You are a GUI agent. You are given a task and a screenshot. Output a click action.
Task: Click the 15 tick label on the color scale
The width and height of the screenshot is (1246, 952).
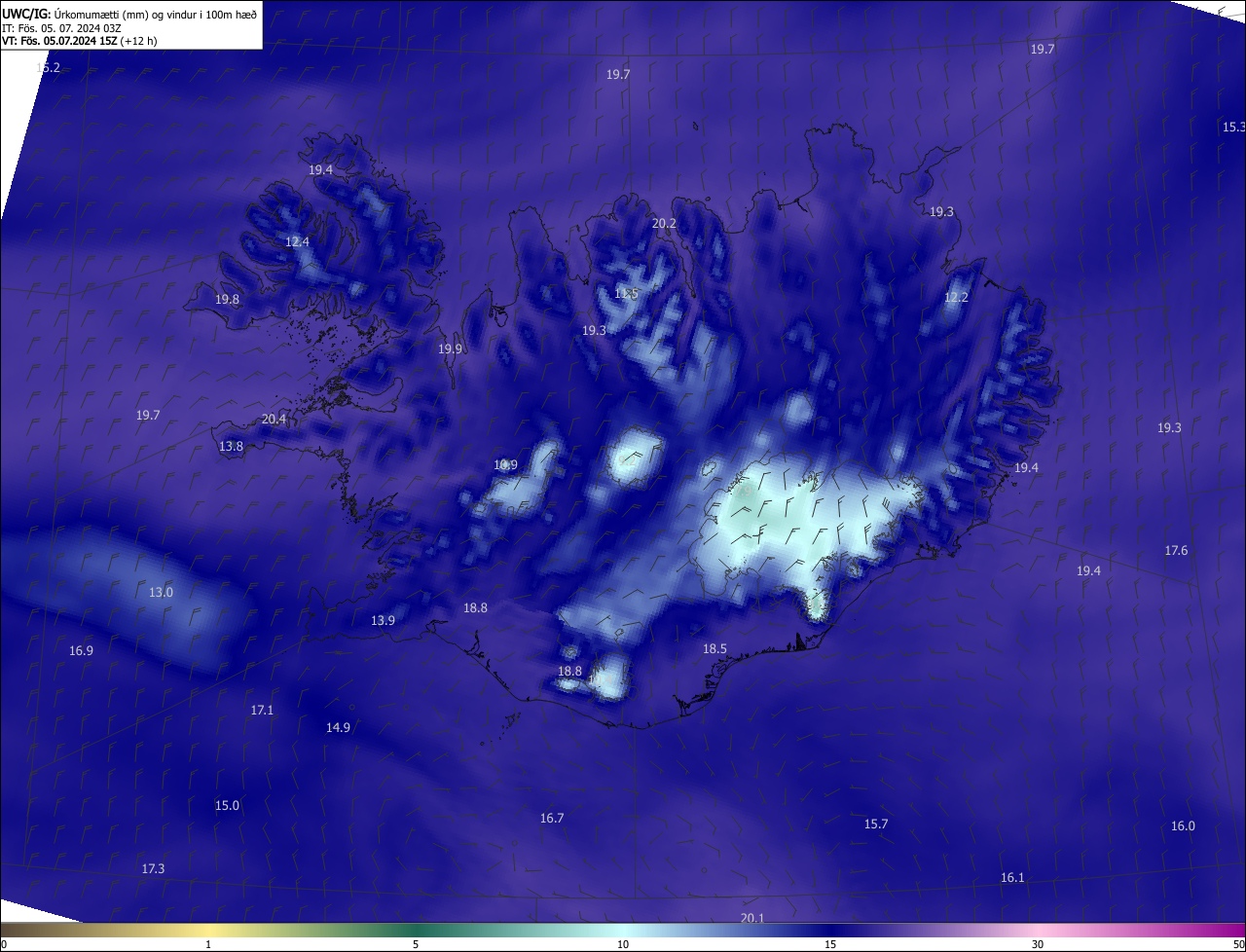(830, 944)
